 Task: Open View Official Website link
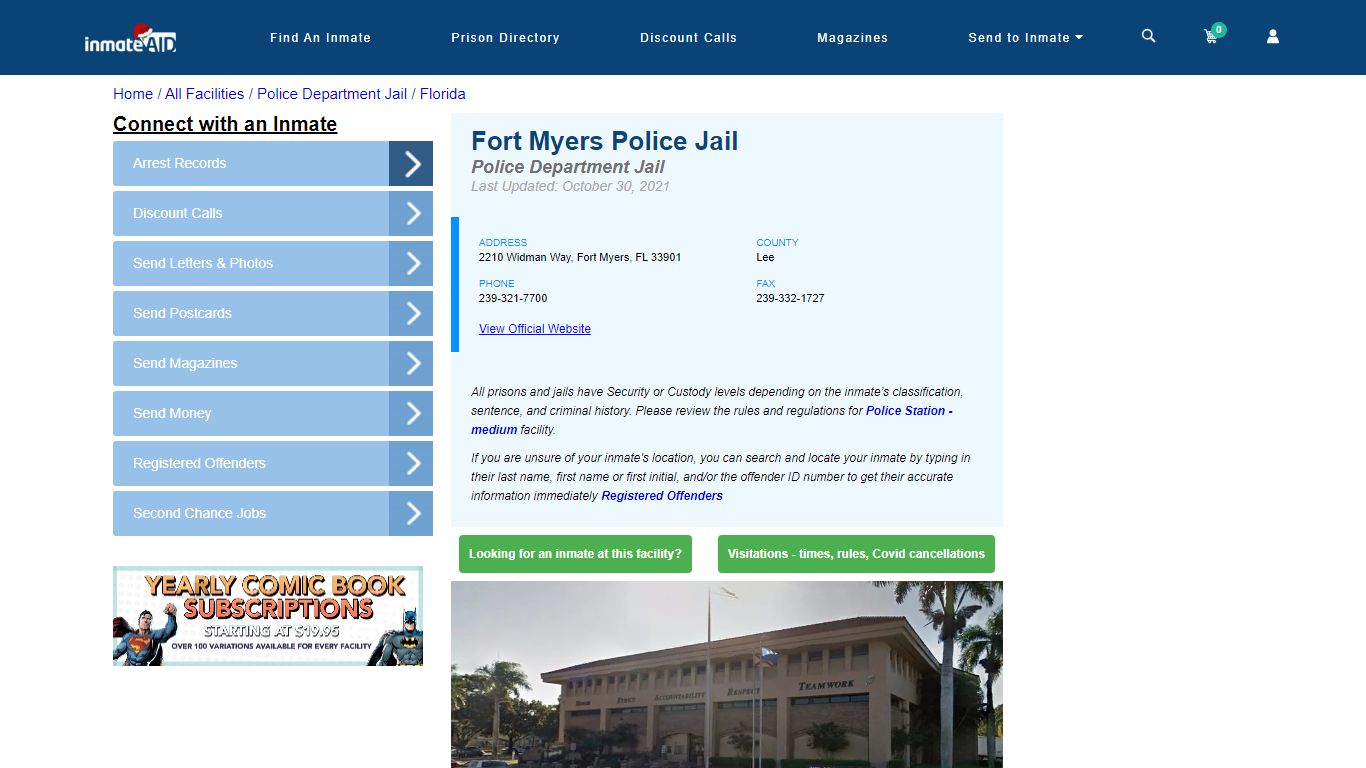tap(534, 328)
